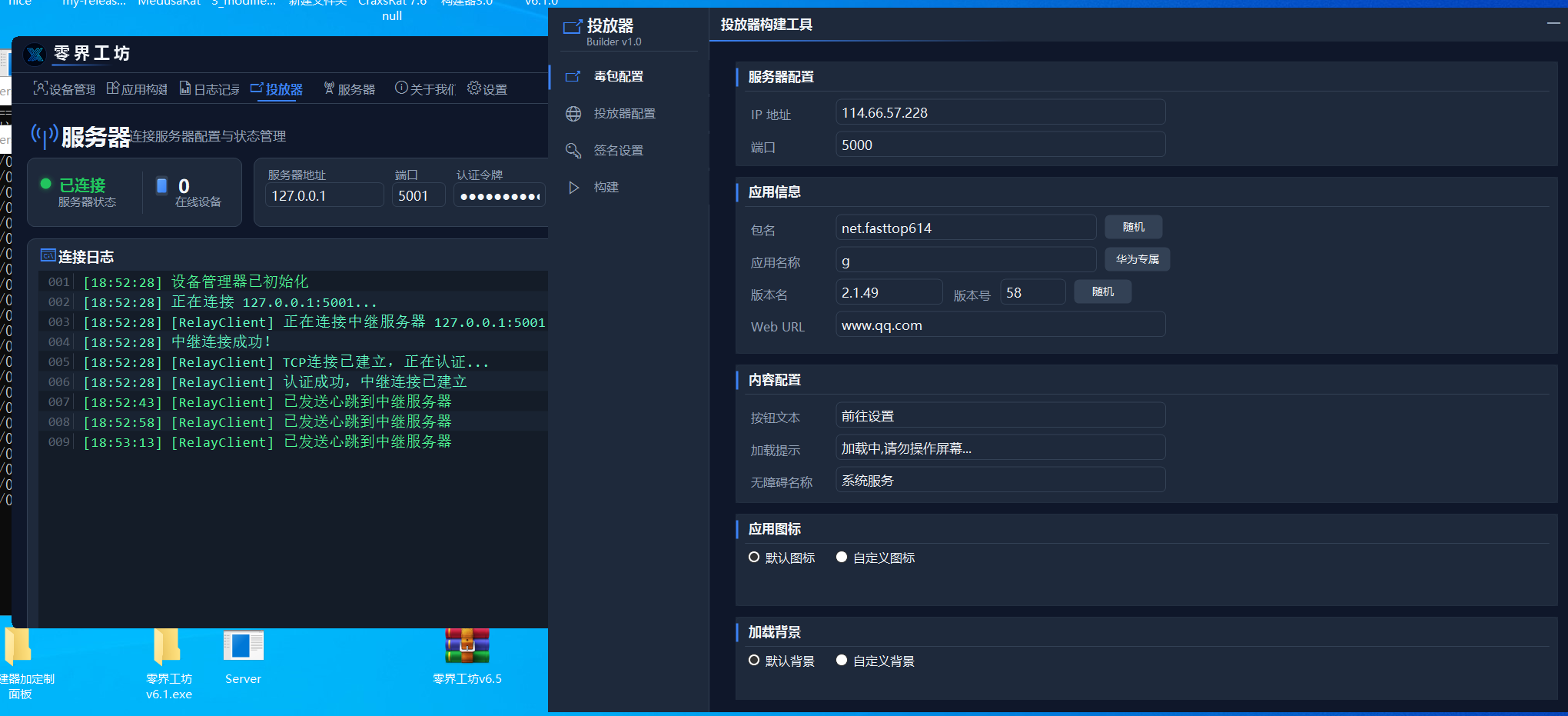This screenshot has width=1568, height=716.
Task: Click the 华为专属 button
Action: click(1137, 260)
